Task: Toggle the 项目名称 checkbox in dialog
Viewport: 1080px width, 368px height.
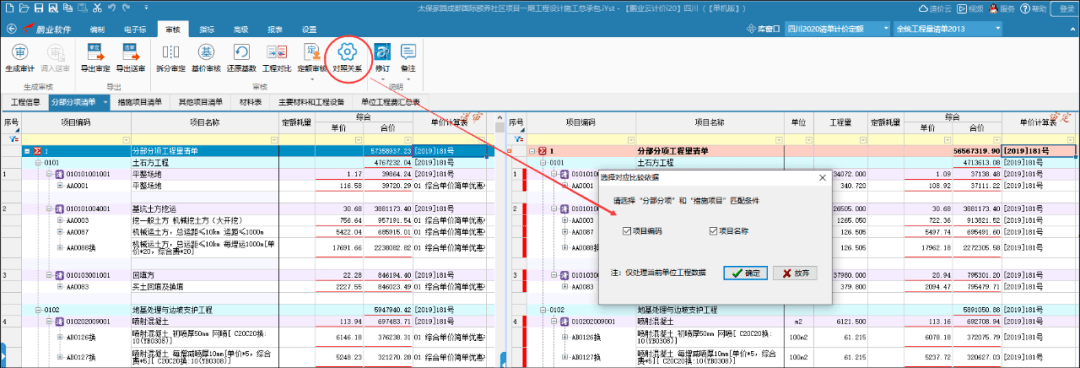Action: point(714,232)
